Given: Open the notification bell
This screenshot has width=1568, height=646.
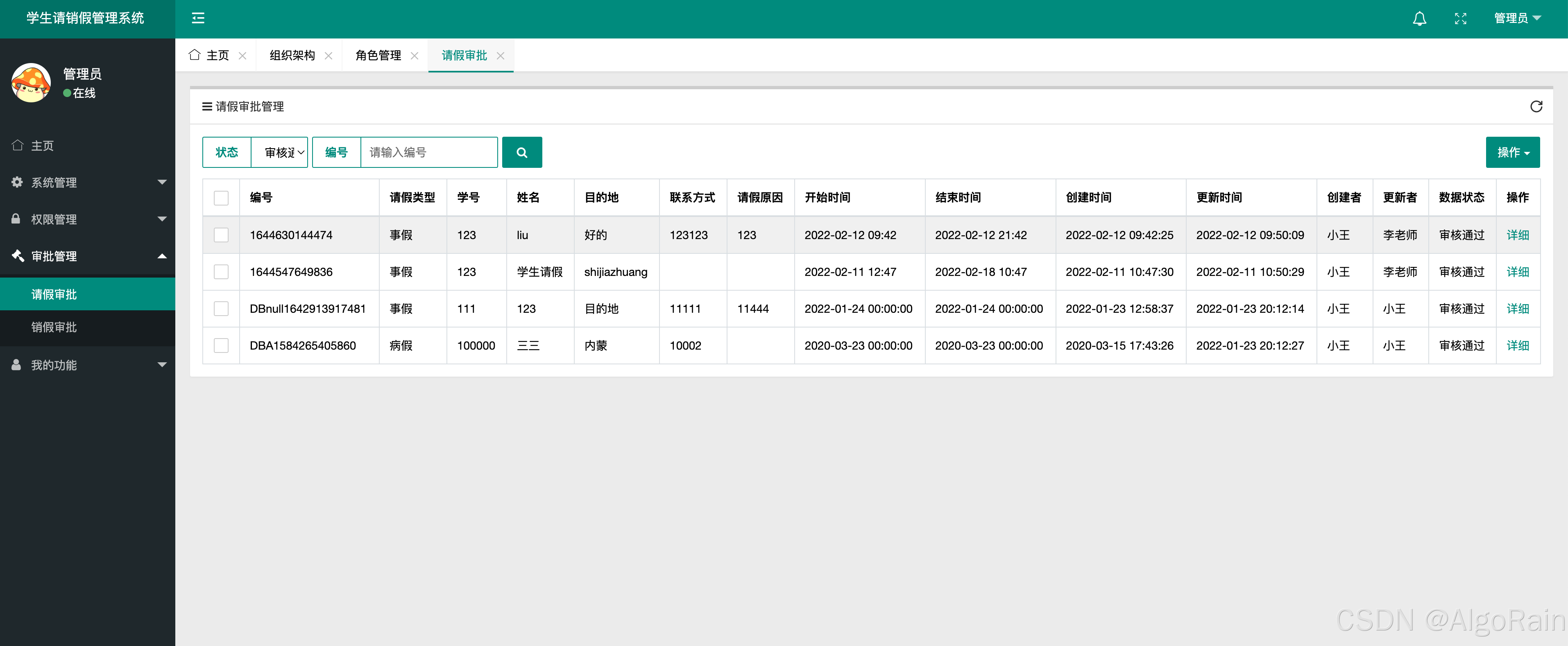Looking at the screenshot, I should click(x=1419, y=18).
